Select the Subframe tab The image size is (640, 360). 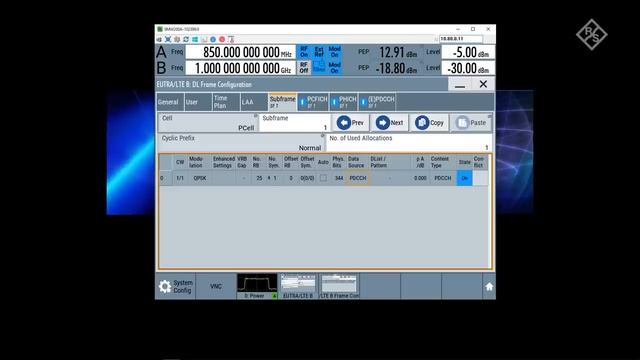coord(282,102)
